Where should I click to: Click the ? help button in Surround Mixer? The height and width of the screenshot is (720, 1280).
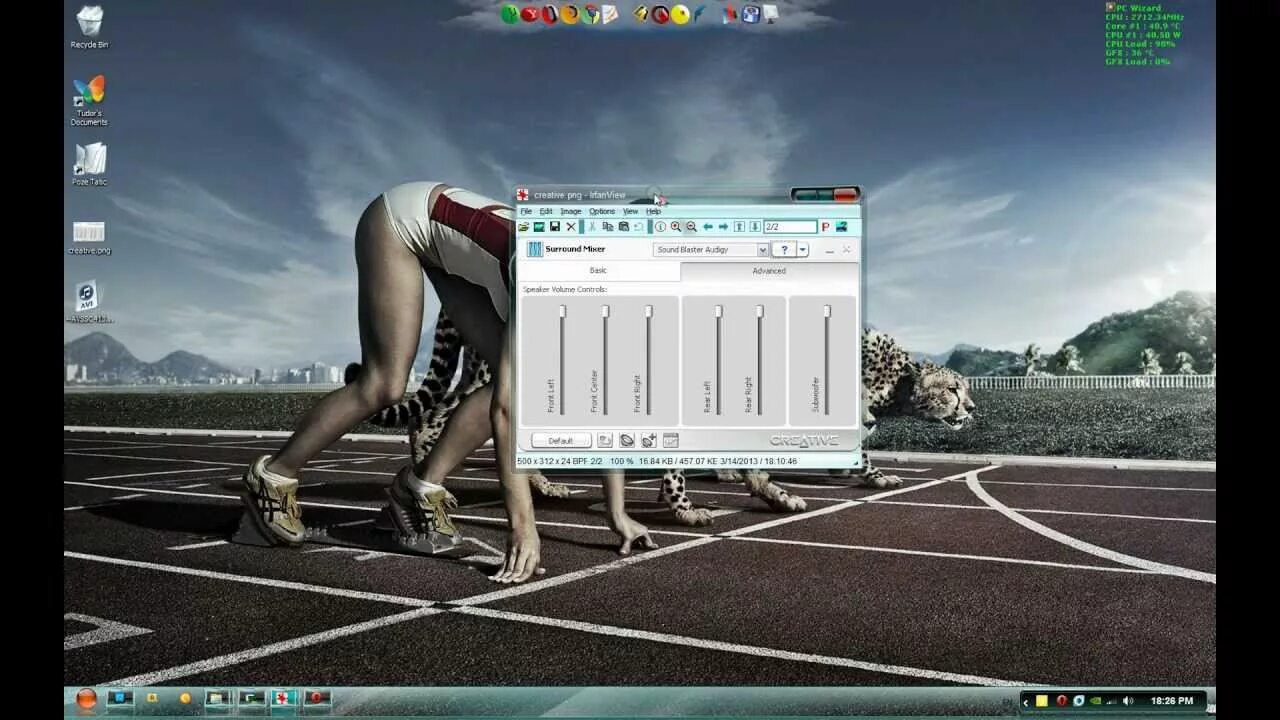[785, 248]
